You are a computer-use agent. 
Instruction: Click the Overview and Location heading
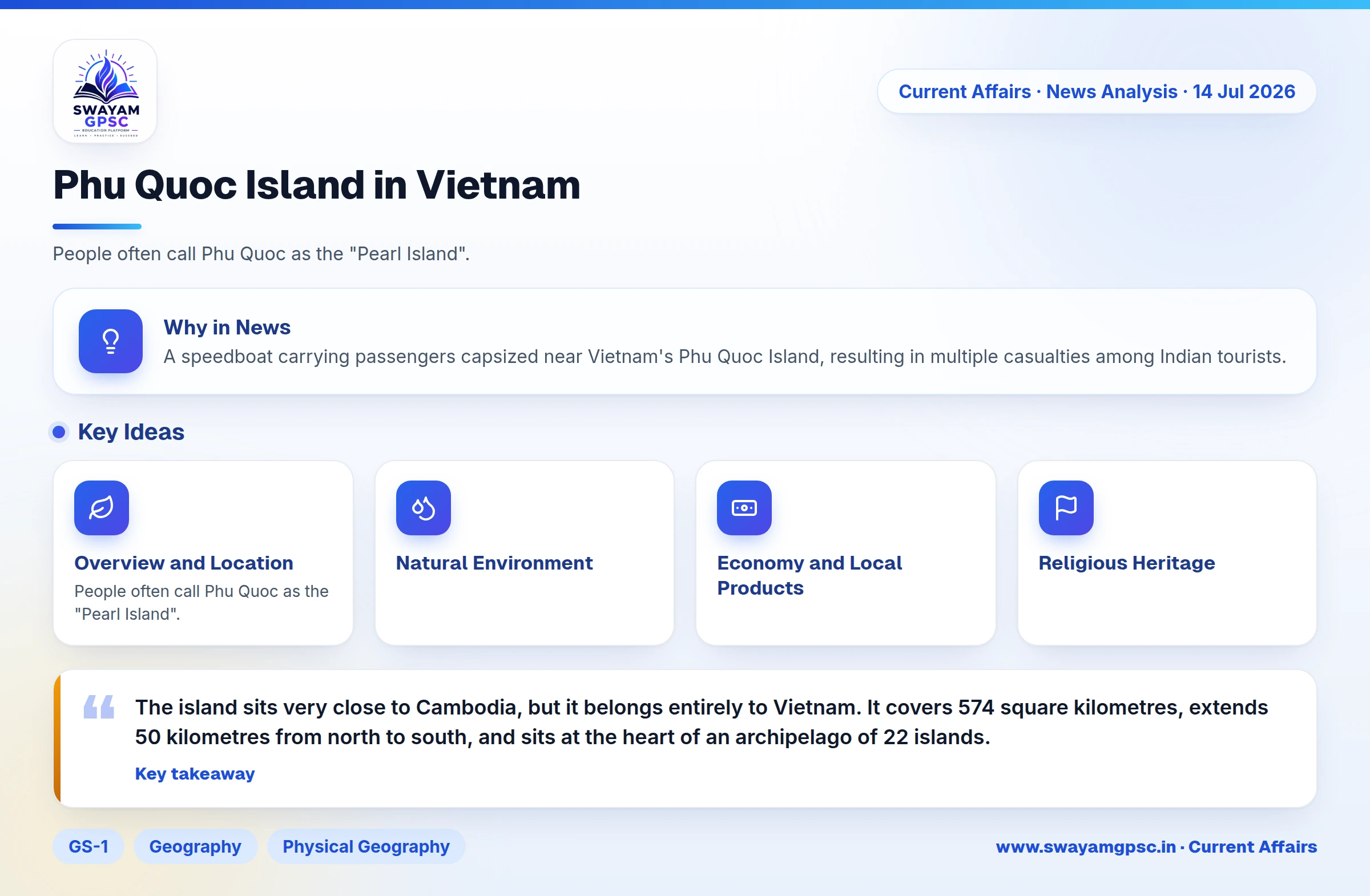pos(184,562)
